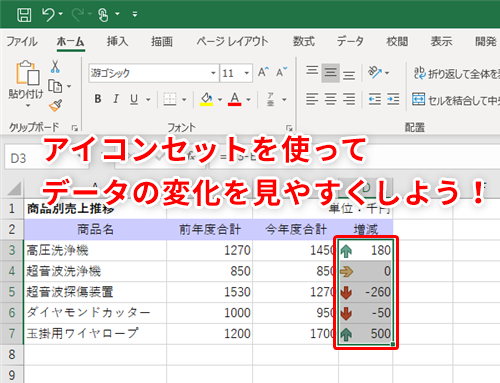This screenshot has width=500, height=383.
Task: Click the Save icon in quick access toolbar
Action: 24,15
